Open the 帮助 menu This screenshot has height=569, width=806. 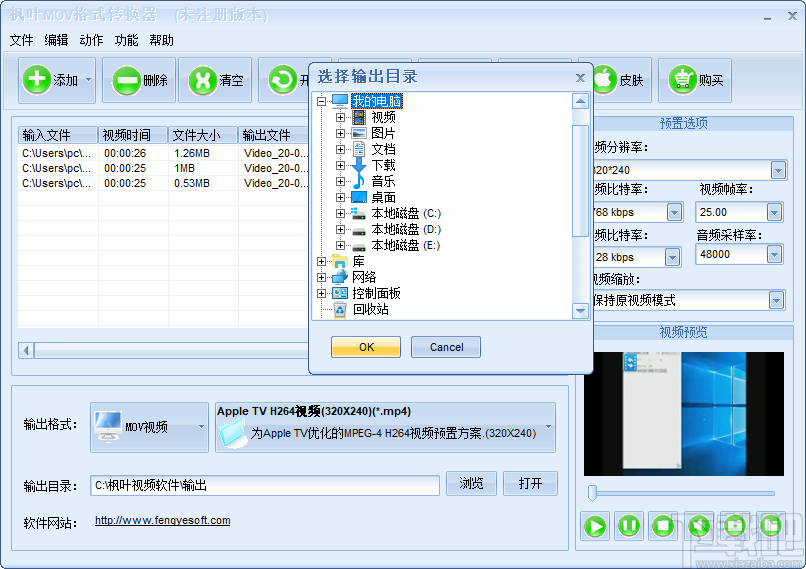(161, 40)
